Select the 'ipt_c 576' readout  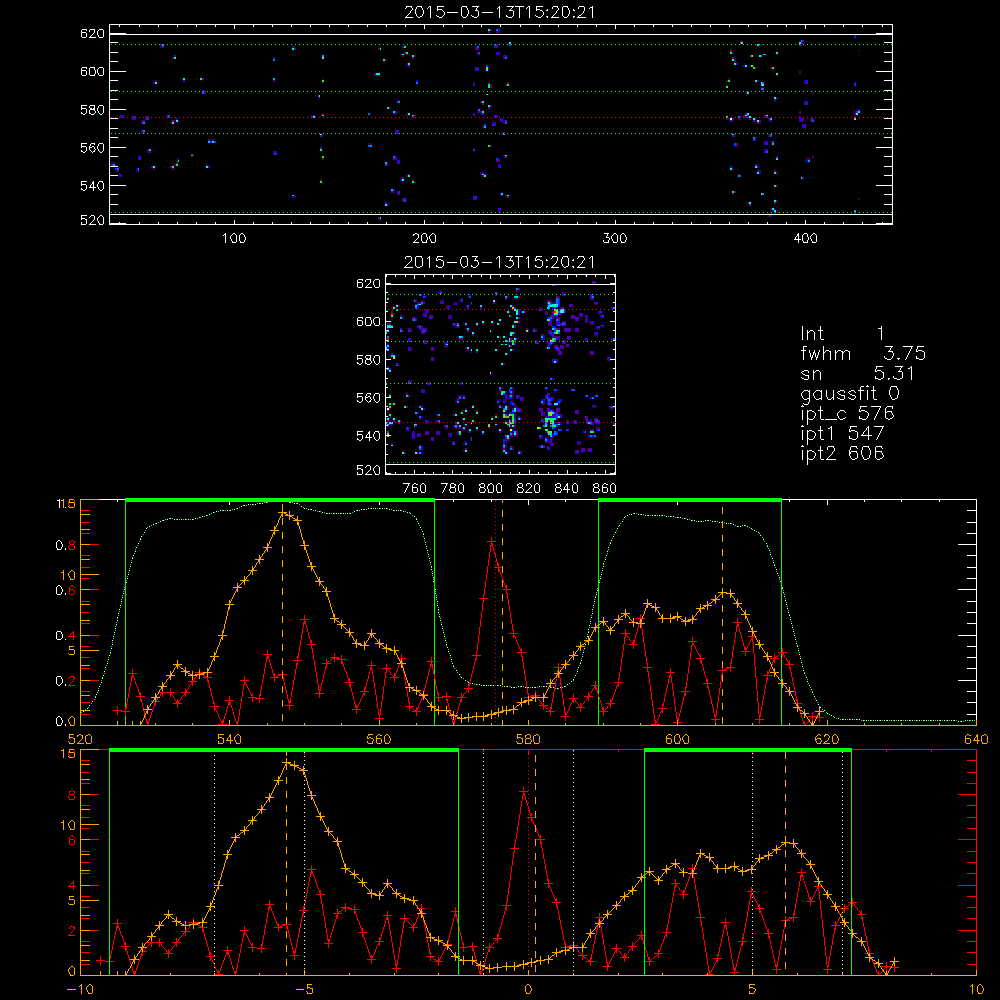click(x=848, y=414)
